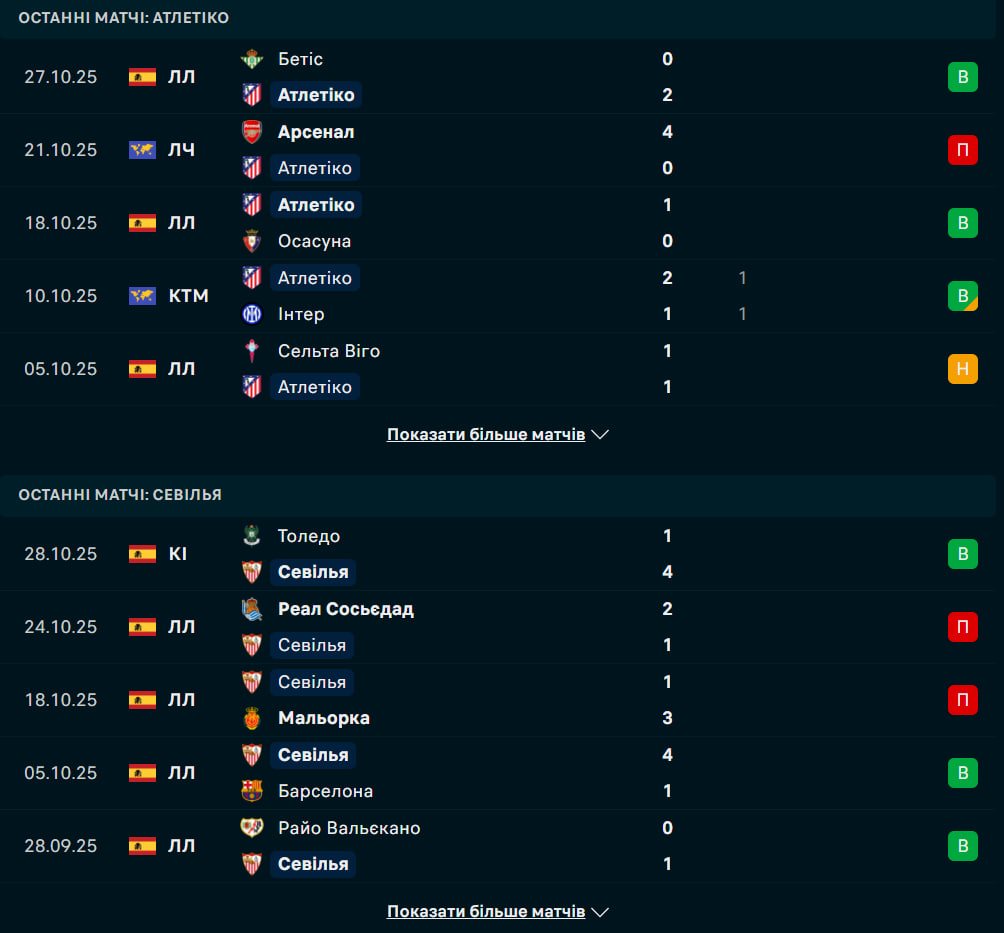
Task: Select the ЛЧ competition label on 21.10.25
Action: 181,150
